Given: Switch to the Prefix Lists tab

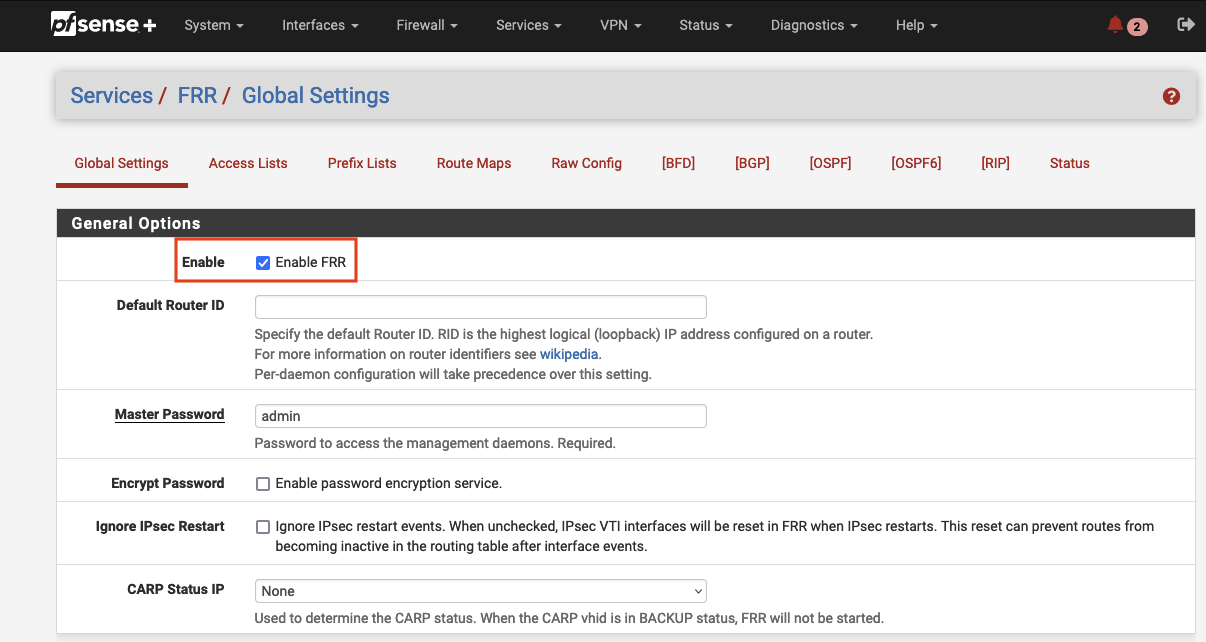Looking at the screenshot, I should click(361, 163).
